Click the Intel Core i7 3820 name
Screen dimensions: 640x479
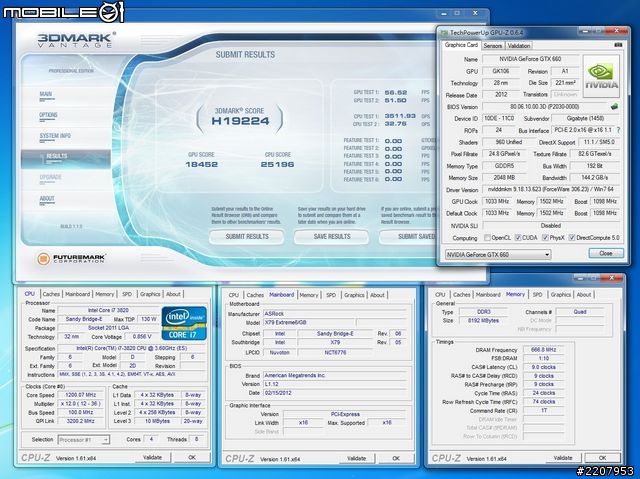108,310
